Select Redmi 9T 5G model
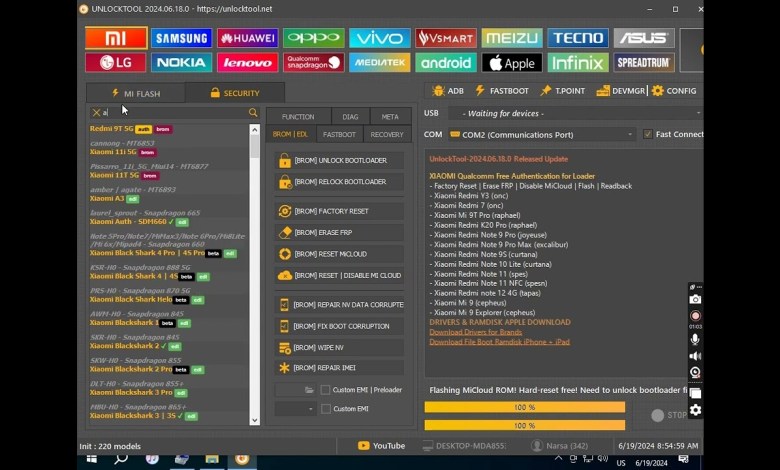The image size is (780, 470). [x=111, y=129]
